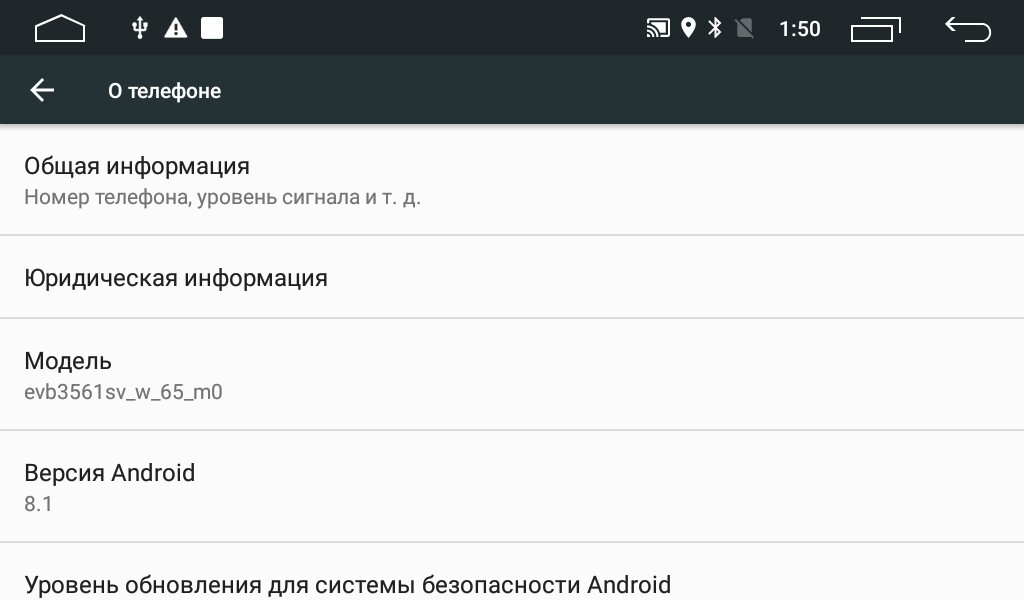Tap the home icon in status bar

pos(59,28)
